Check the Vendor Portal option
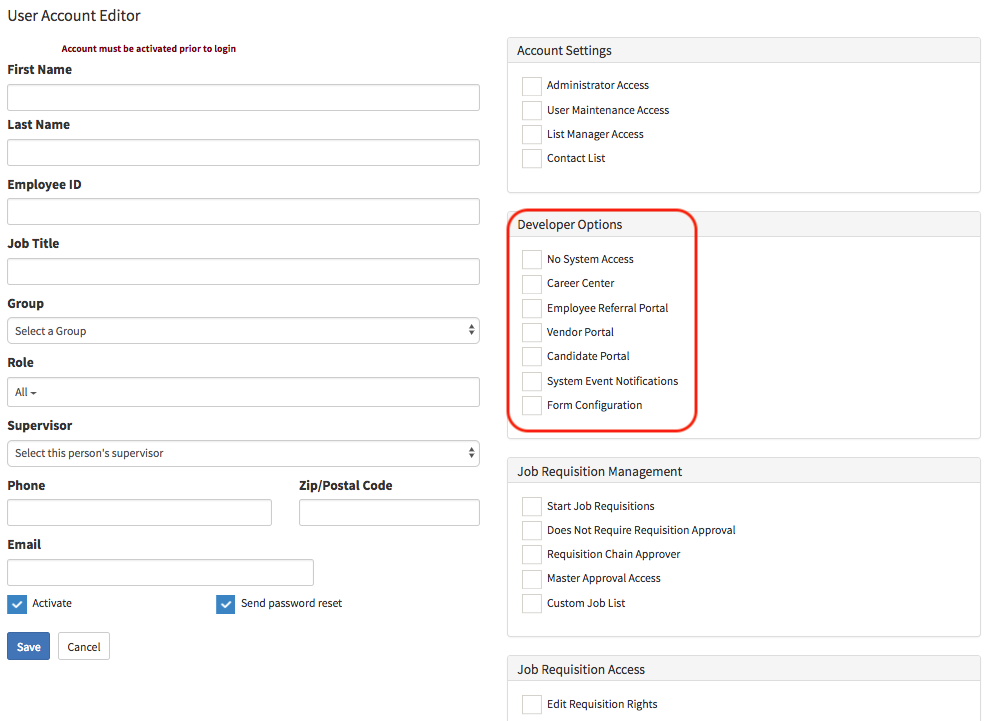The width and height of the screenshot is (997, 721). (x=531, y=332)
